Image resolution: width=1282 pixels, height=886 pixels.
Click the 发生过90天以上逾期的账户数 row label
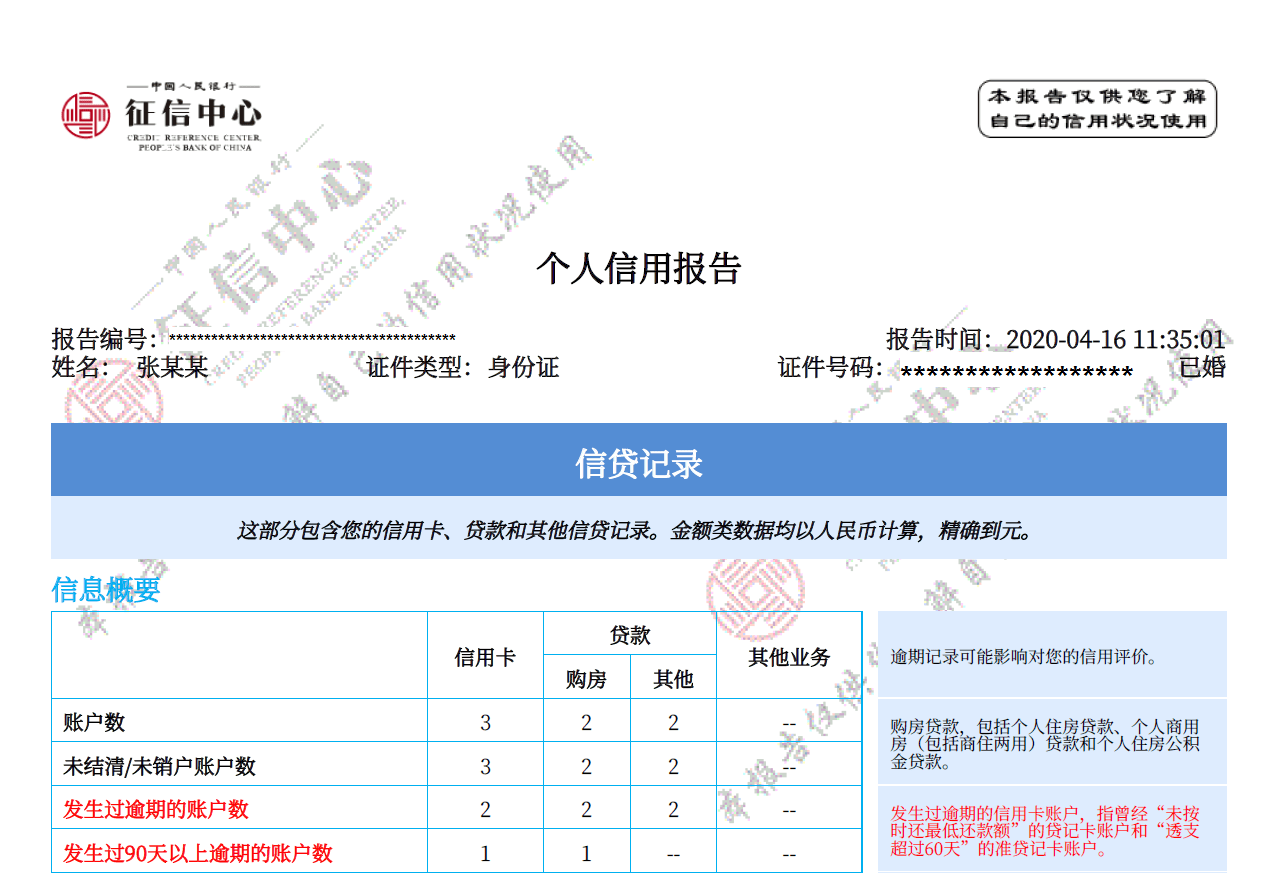197,853
